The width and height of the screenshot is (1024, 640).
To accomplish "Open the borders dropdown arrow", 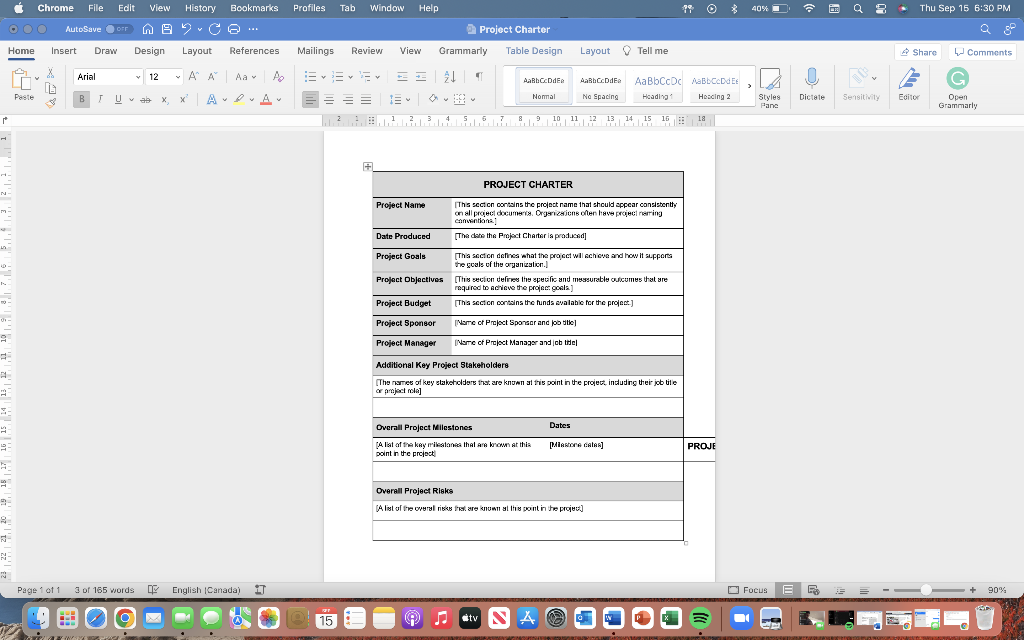I will 473,100.
